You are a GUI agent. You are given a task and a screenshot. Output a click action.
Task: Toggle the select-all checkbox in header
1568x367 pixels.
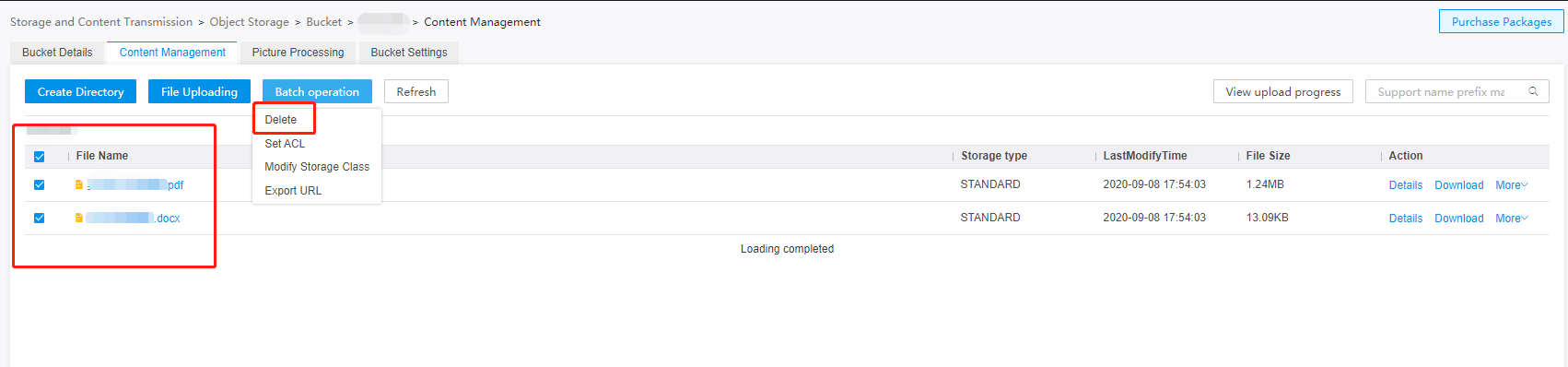coord(39,157)
